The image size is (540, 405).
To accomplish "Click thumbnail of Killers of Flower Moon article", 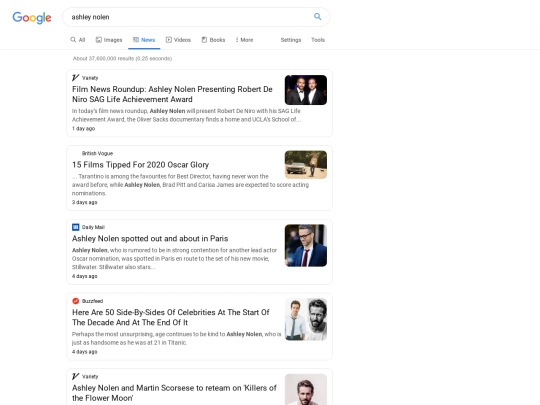I will pyautogui.click(x=306, y=390).
